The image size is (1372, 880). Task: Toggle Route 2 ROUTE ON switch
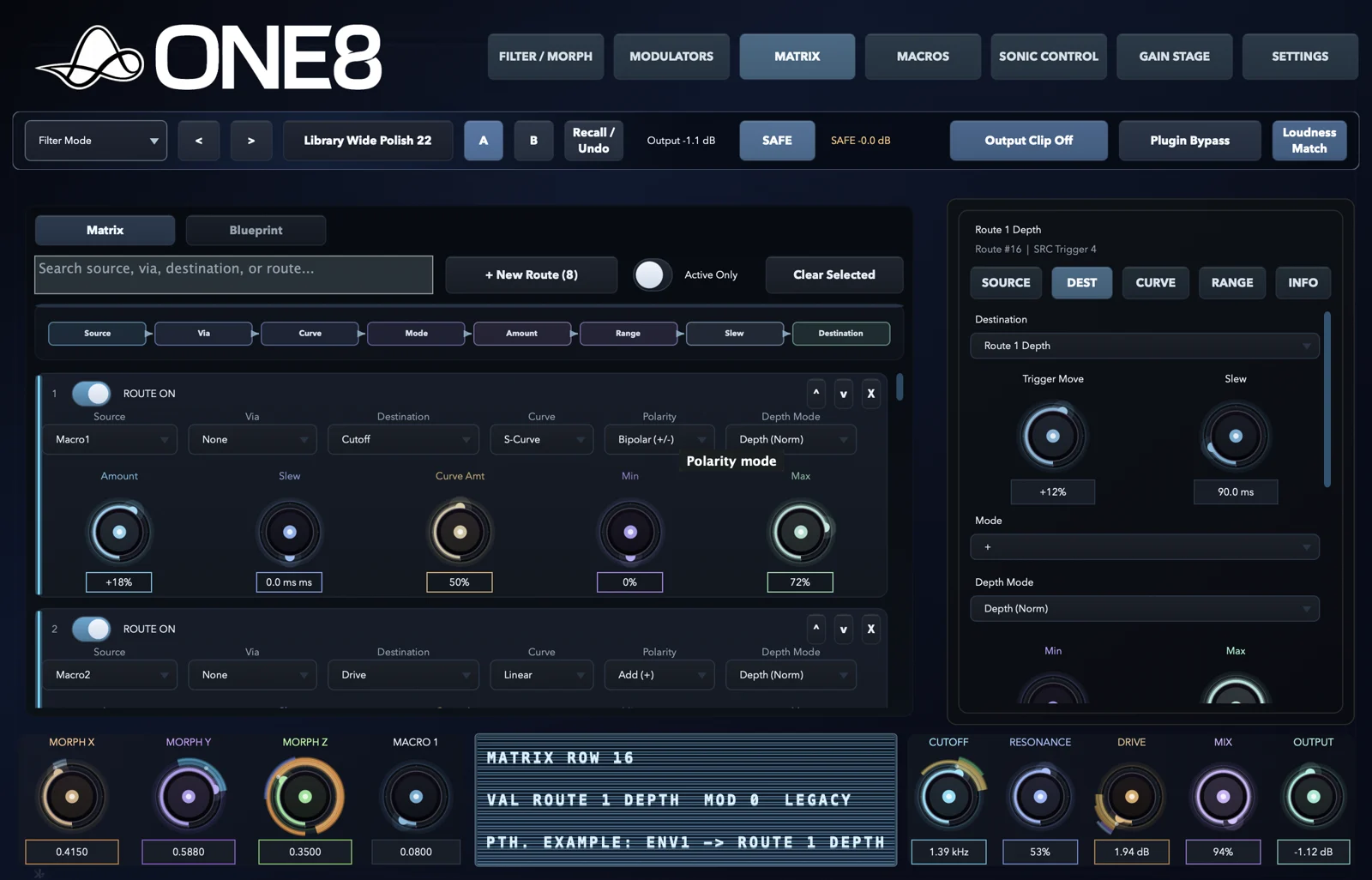click(92, 629)
